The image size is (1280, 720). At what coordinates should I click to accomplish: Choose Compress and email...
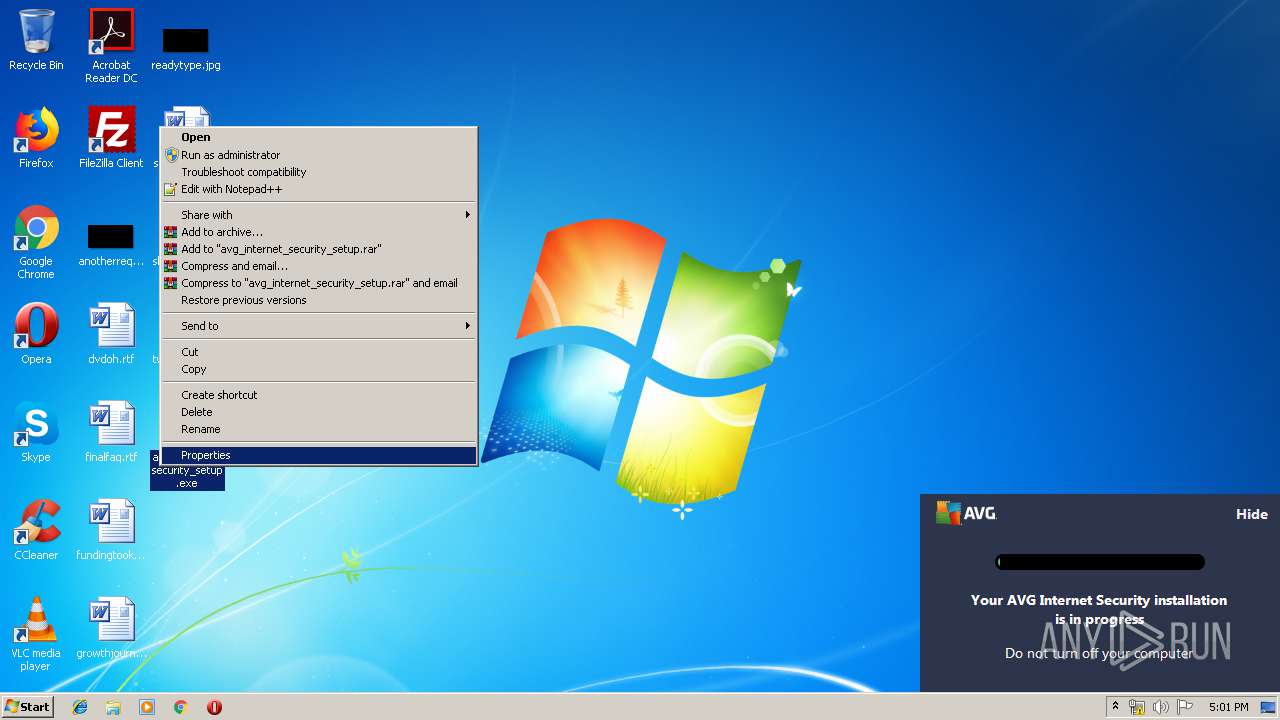pos(319,266)
